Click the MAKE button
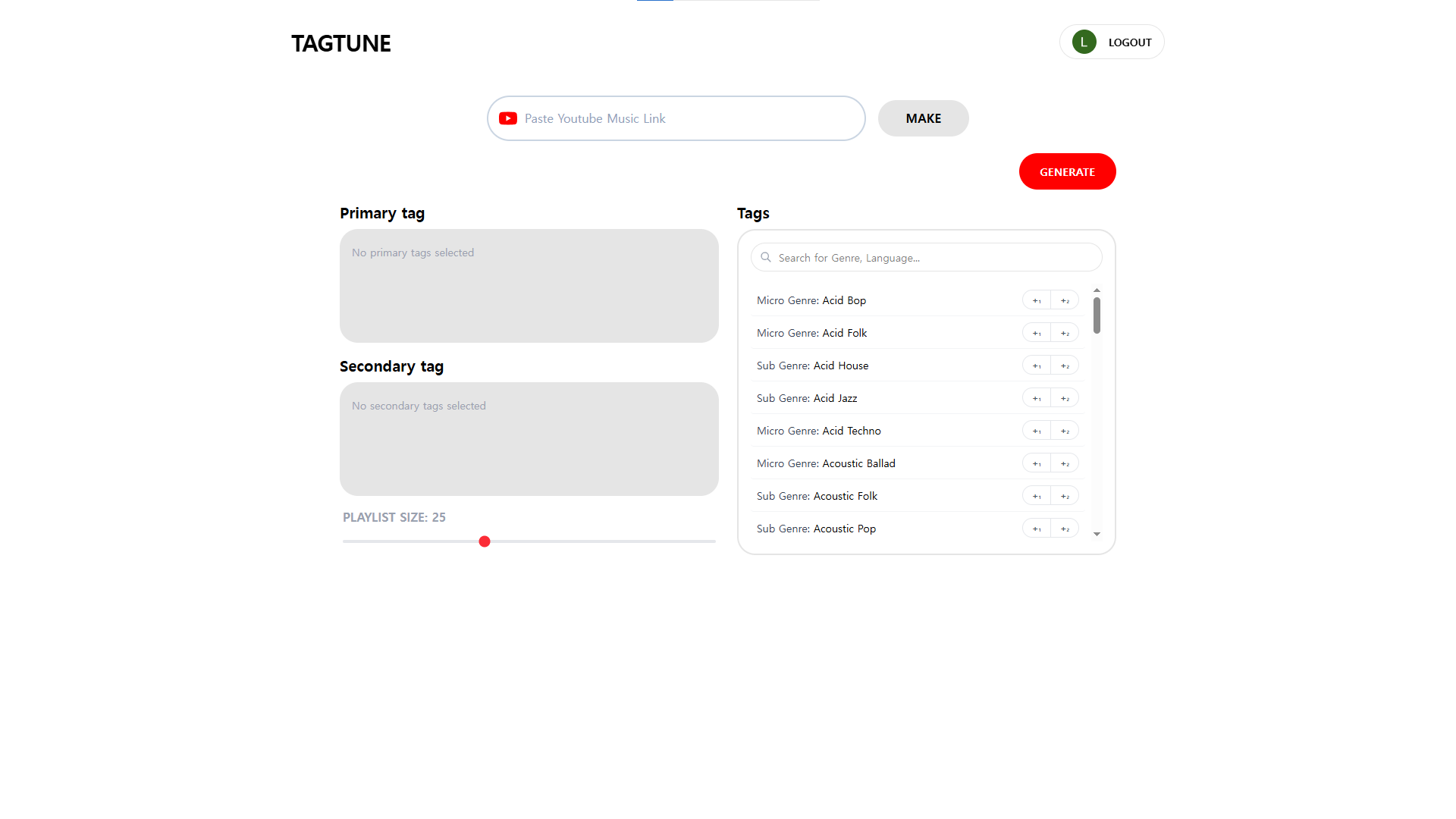 [923, 118]
